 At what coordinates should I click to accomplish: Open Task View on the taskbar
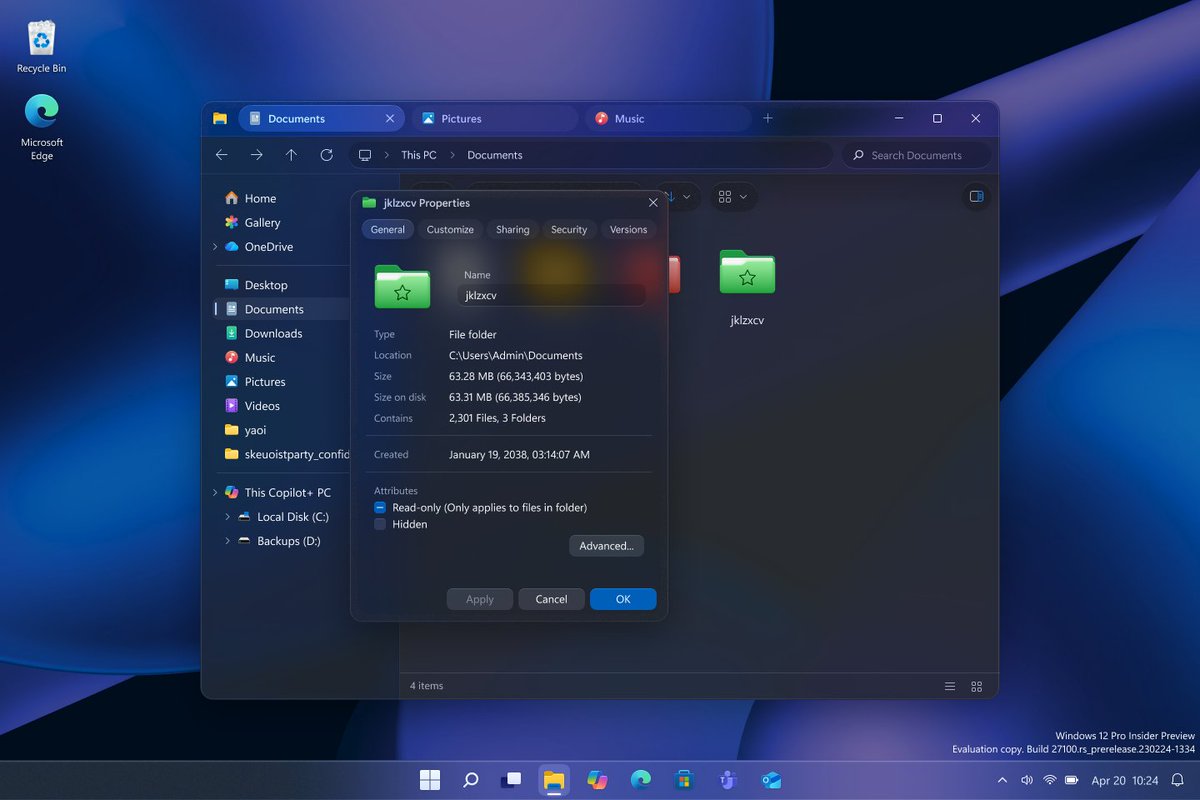coord(512,780)
